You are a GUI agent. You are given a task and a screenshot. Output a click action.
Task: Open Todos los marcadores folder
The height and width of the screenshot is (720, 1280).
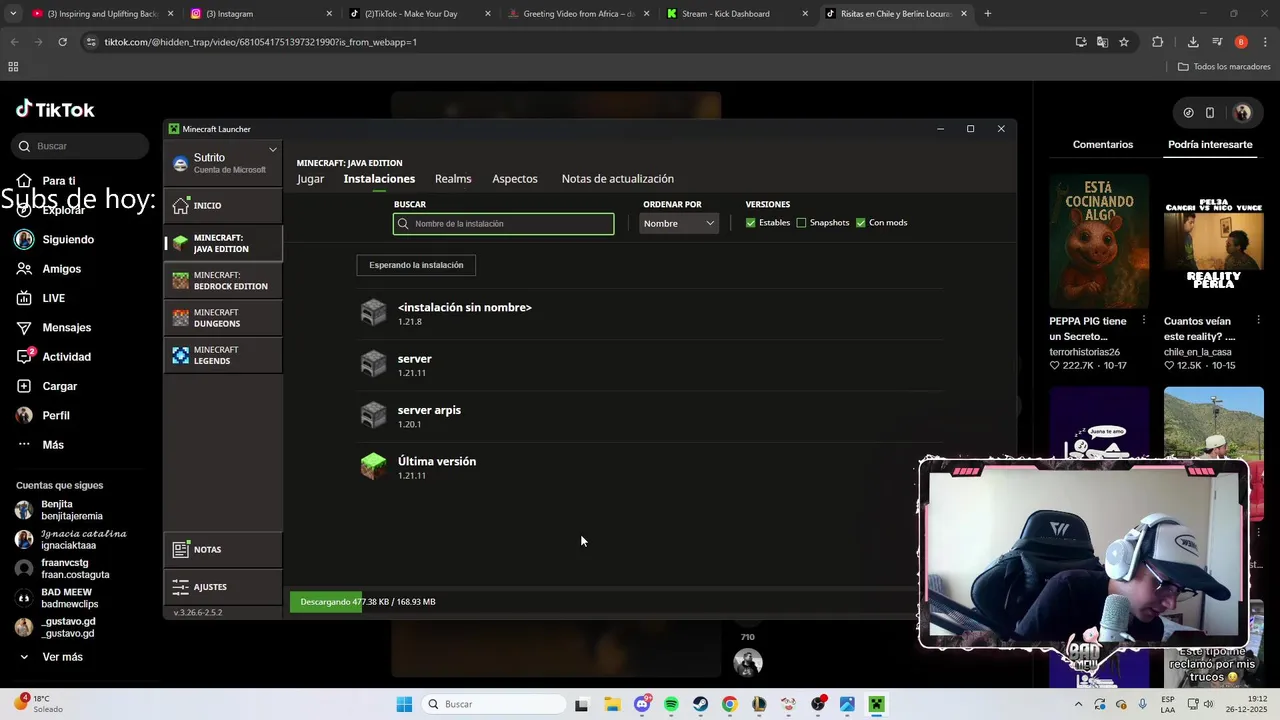1224,67
